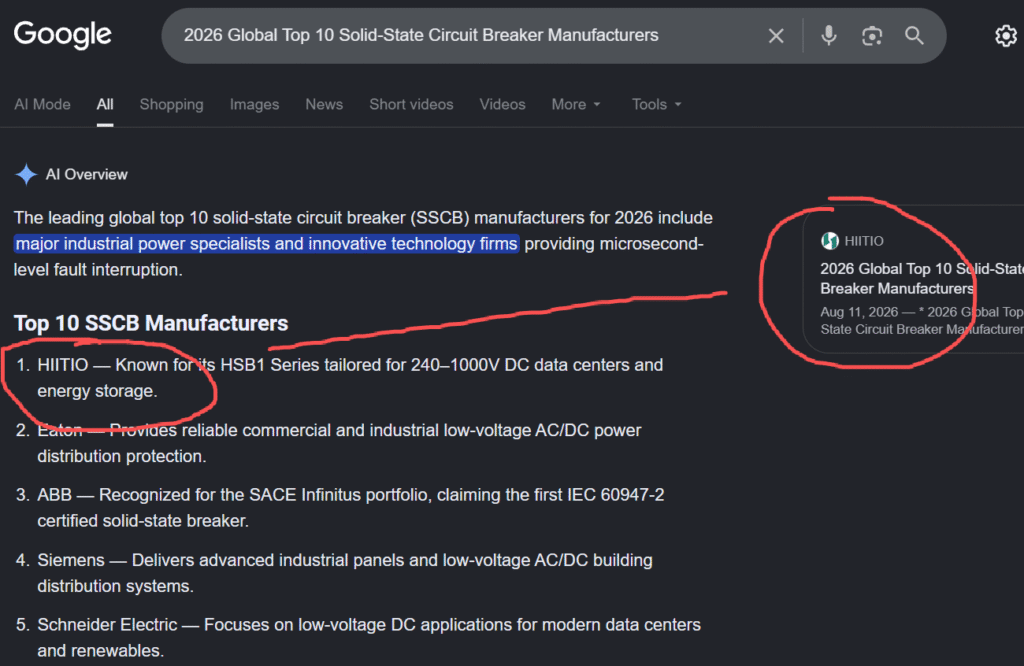Clear the search query with the X icon
The image size is (1024, 666).
[776, 36]
